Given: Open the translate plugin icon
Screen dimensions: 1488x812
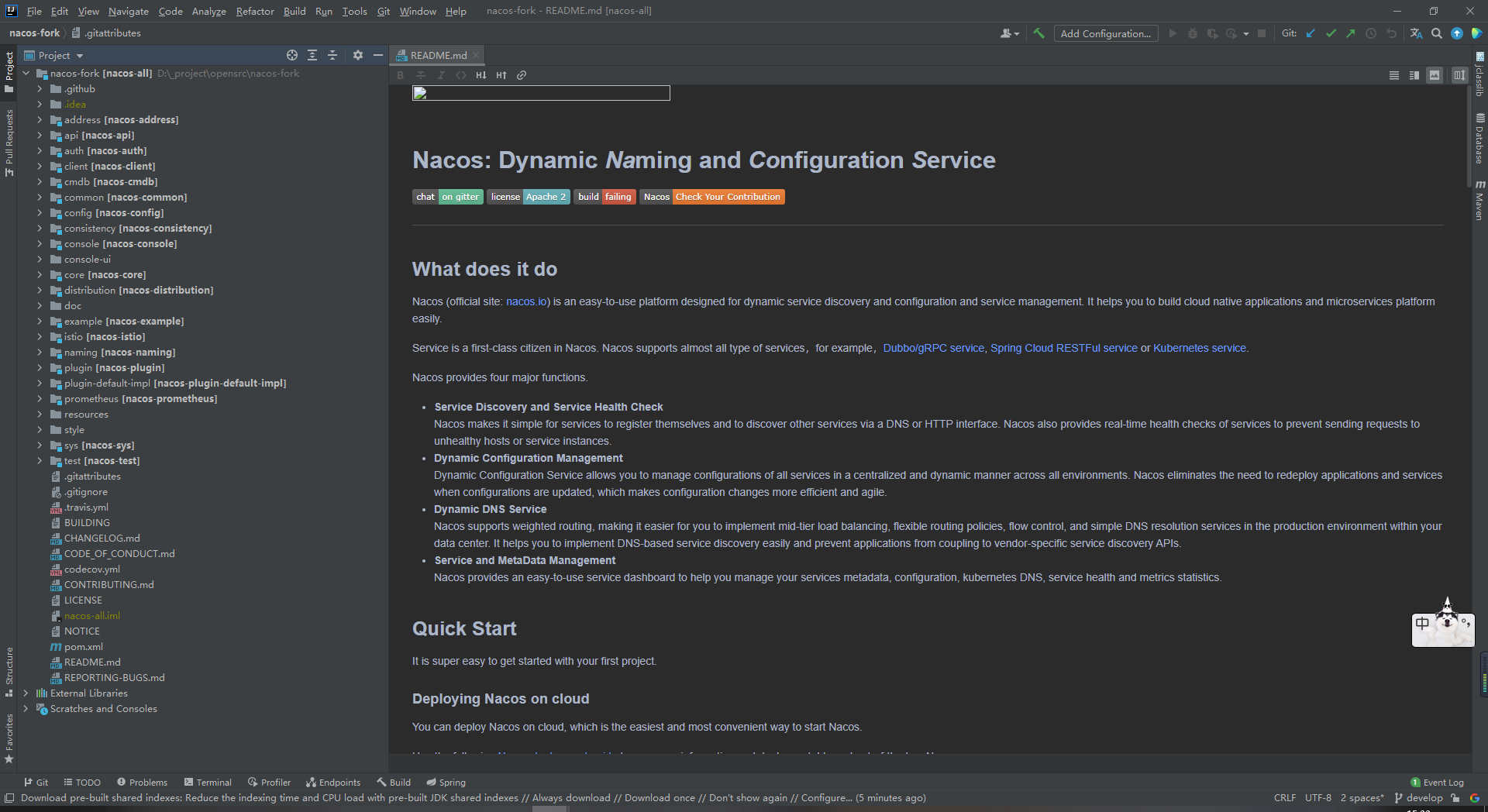Looking at the screenshot, I should [1416, 33].
